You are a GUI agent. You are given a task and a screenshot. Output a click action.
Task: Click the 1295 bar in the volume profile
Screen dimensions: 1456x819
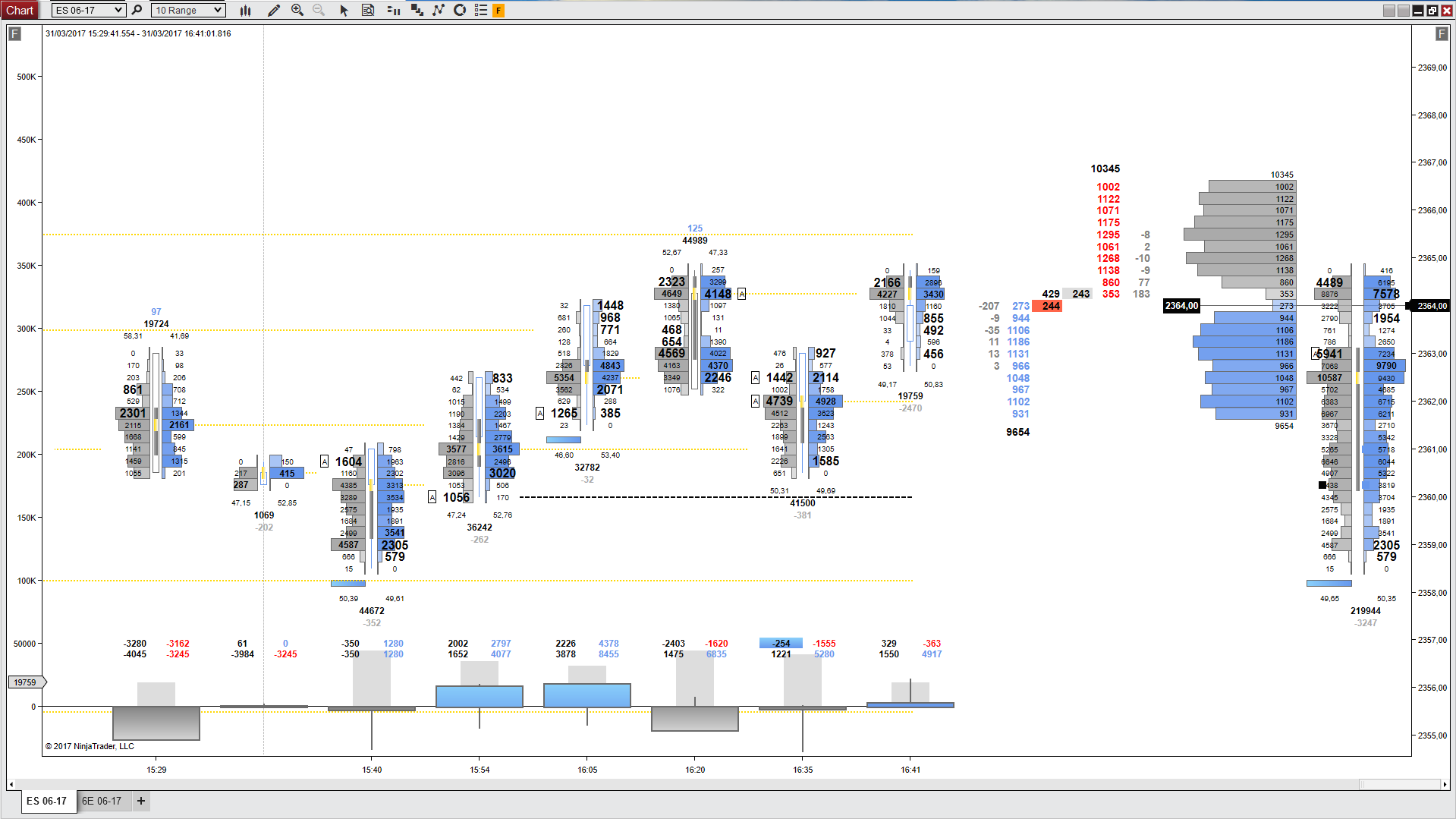1239,235
